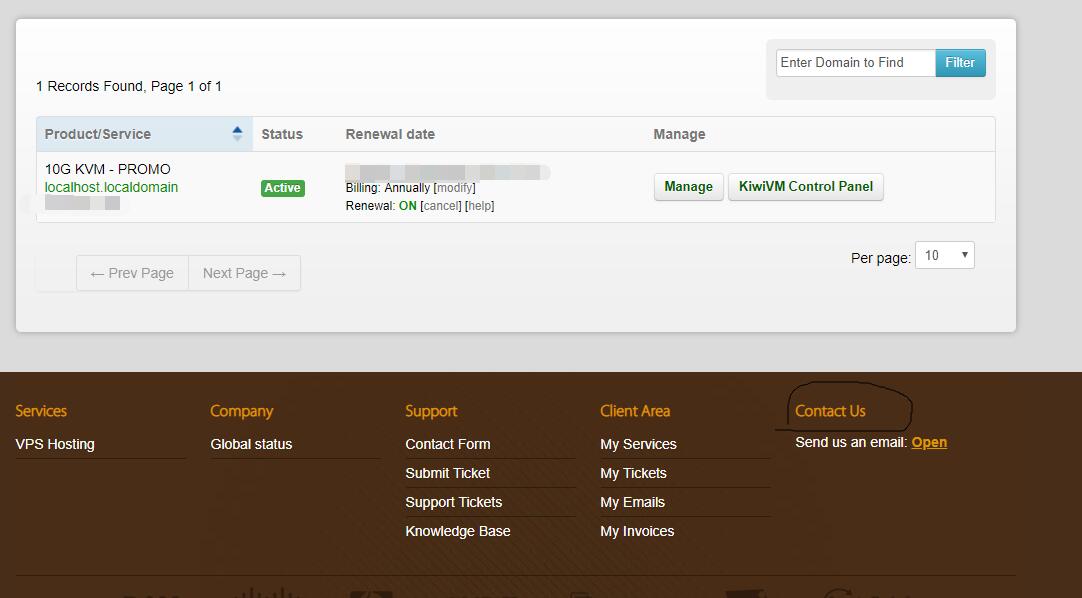1082x598 pixels.
Task: Go to My Invoices
Action: (x=637, y=531)
